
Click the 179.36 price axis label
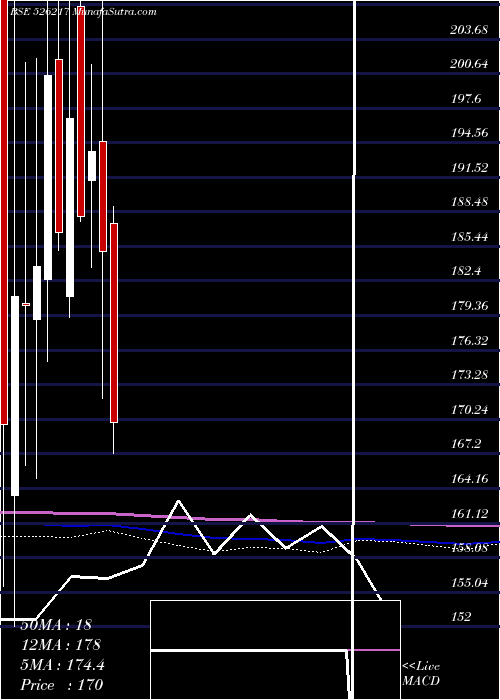pos(468,306)
